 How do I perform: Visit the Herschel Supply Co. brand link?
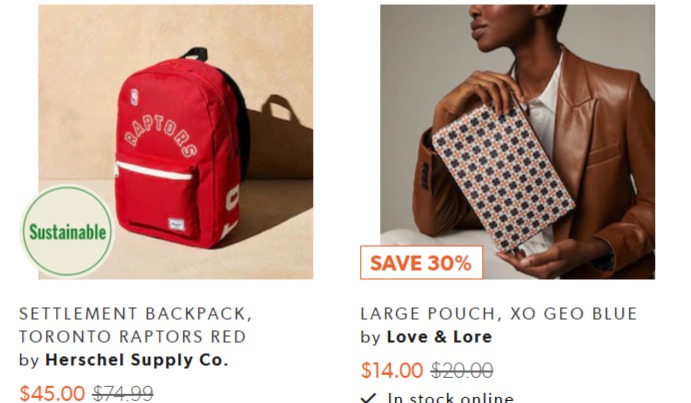pos(137,360)
